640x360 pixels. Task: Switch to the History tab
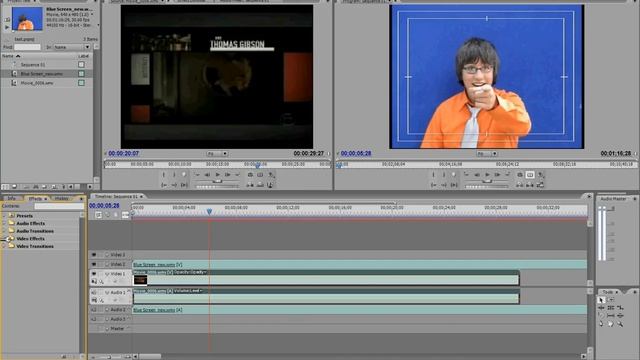(62, 198)
